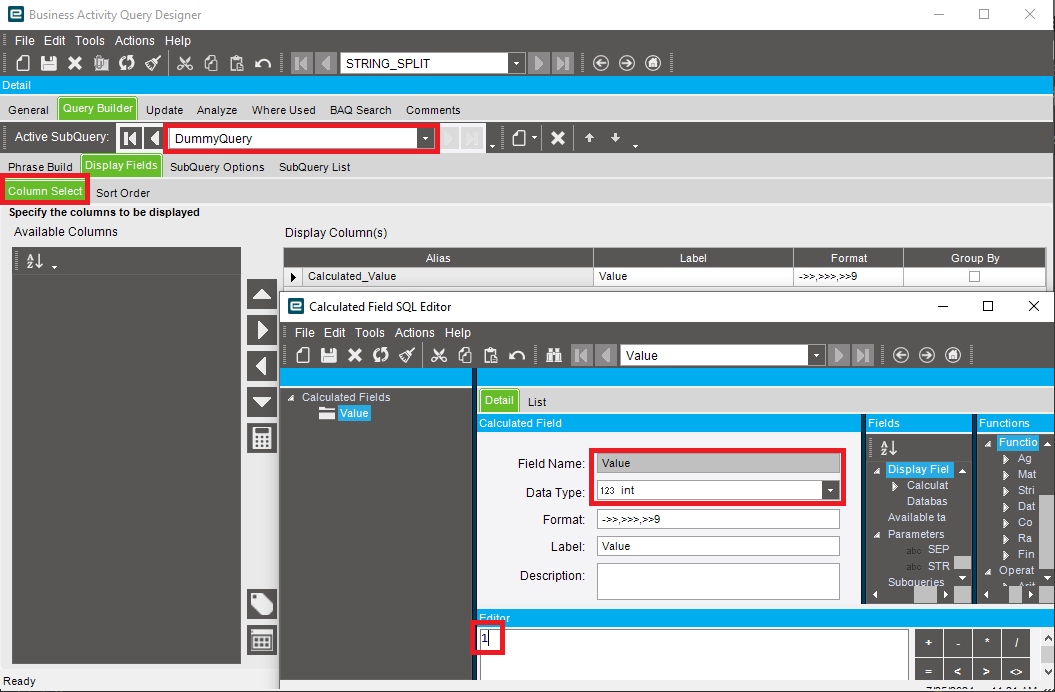Click tag icon below the column mover buttons

(262, 604)
